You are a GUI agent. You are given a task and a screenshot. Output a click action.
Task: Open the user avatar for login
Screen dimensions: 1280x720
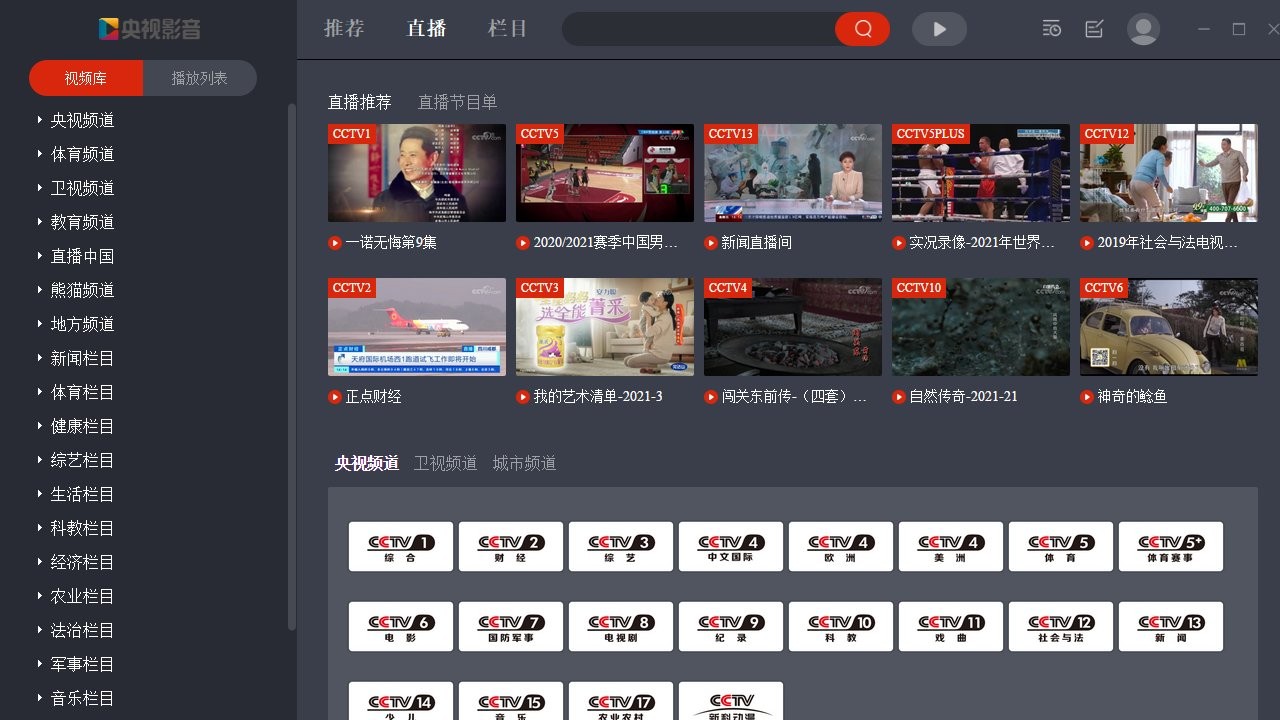1142,29
